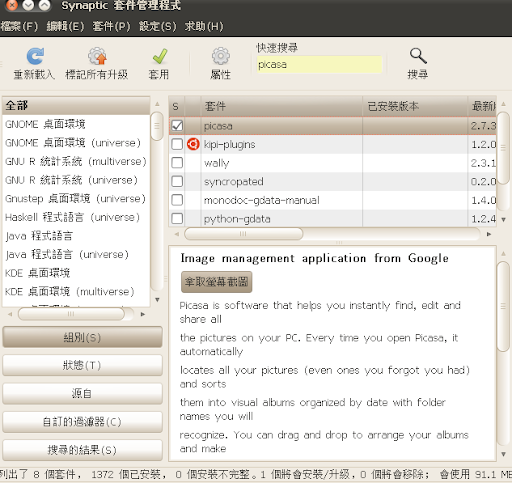This screenshot has height=483, width=512.
Task: Click package list scroll right arrow
Action: click(489, 234)
